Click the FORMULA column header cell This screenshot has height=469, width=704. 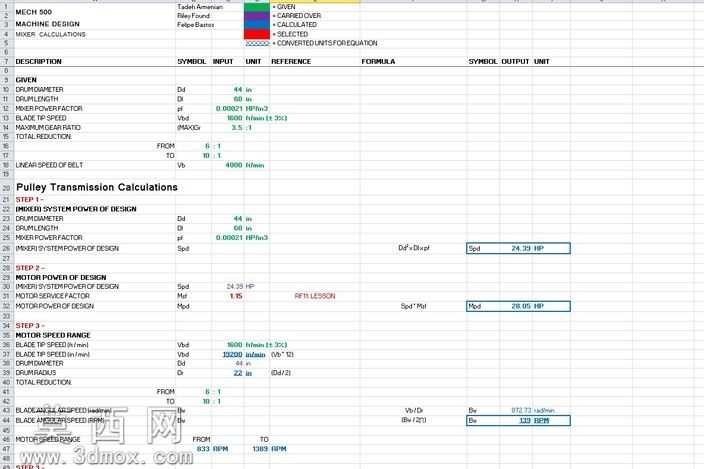378,61
